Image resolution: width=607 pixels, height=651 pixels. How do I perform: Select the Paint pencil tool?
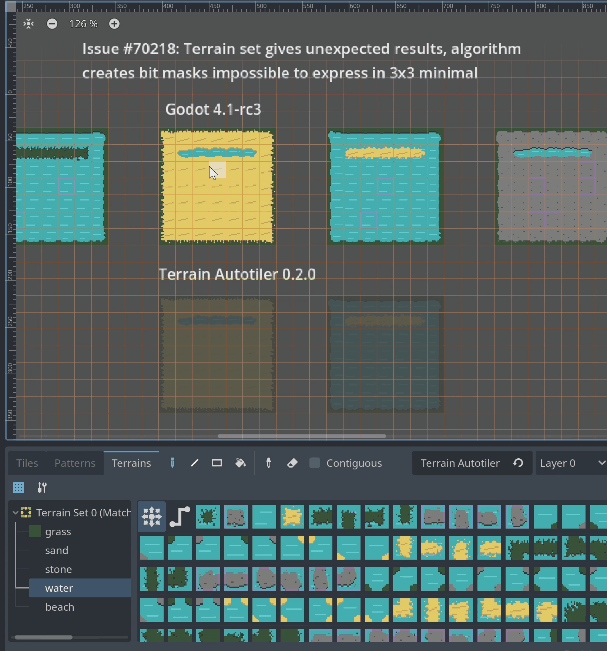(172, 463)
